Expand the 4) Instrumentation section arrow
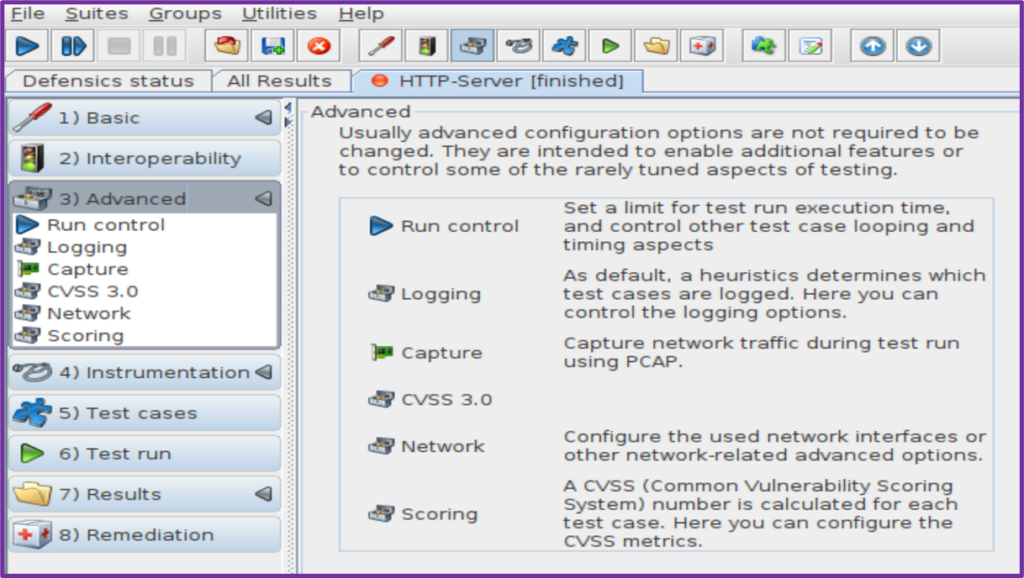Screen dimensions: 1024x578 click(264, 372)
